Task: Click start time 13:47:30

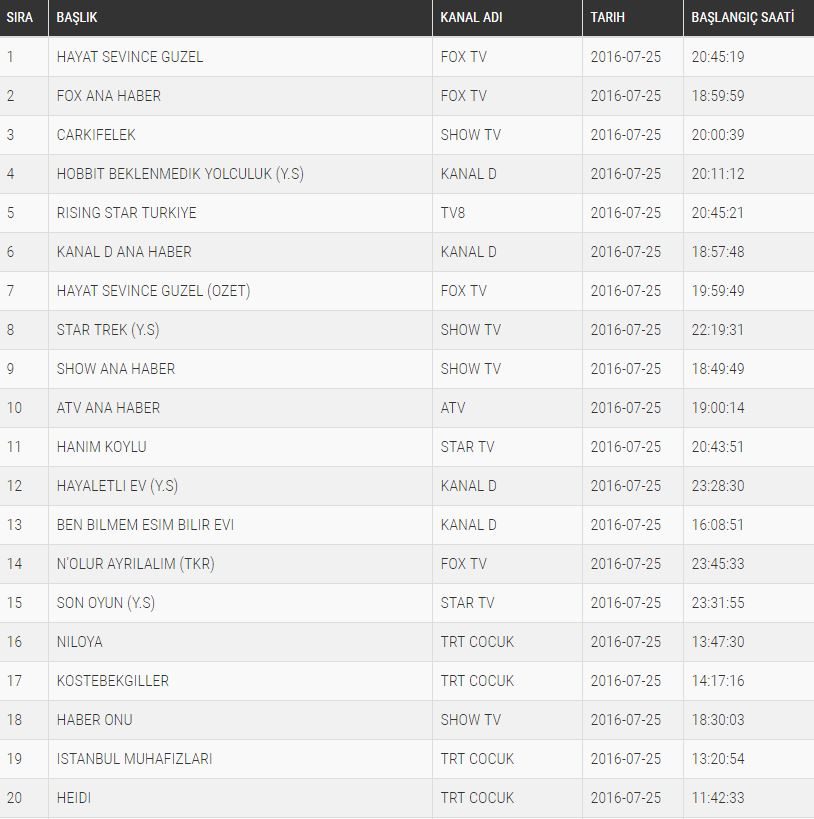Action: (x=718, y=641)
